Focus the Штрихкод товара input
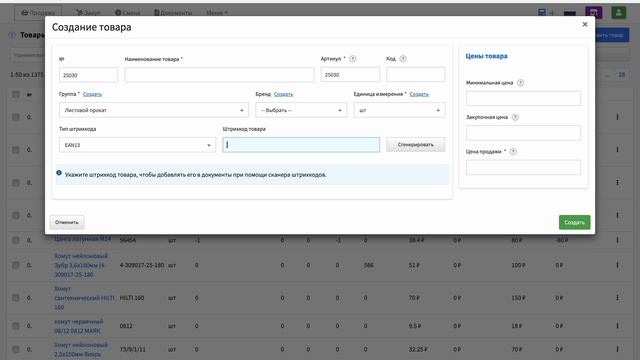 [x=301, y=145]
